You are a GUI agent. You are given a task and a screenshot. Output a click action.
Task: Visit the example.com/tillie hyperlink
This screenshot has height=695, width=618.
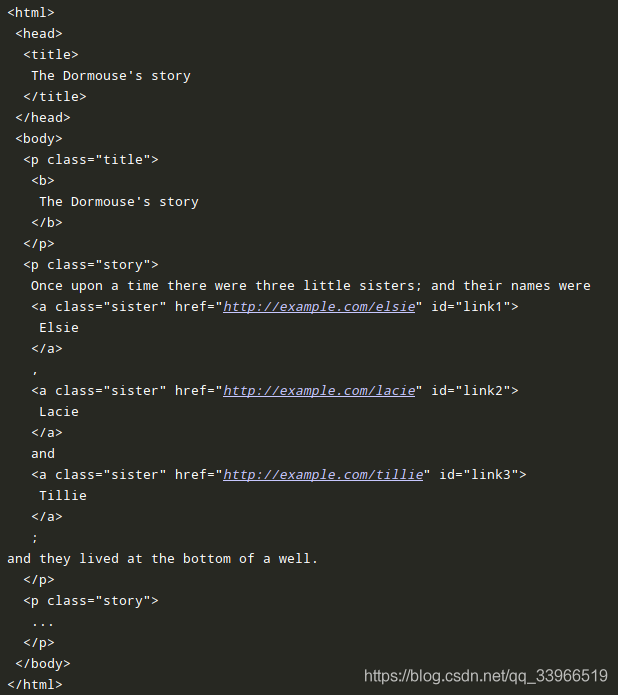coord(322,475)
